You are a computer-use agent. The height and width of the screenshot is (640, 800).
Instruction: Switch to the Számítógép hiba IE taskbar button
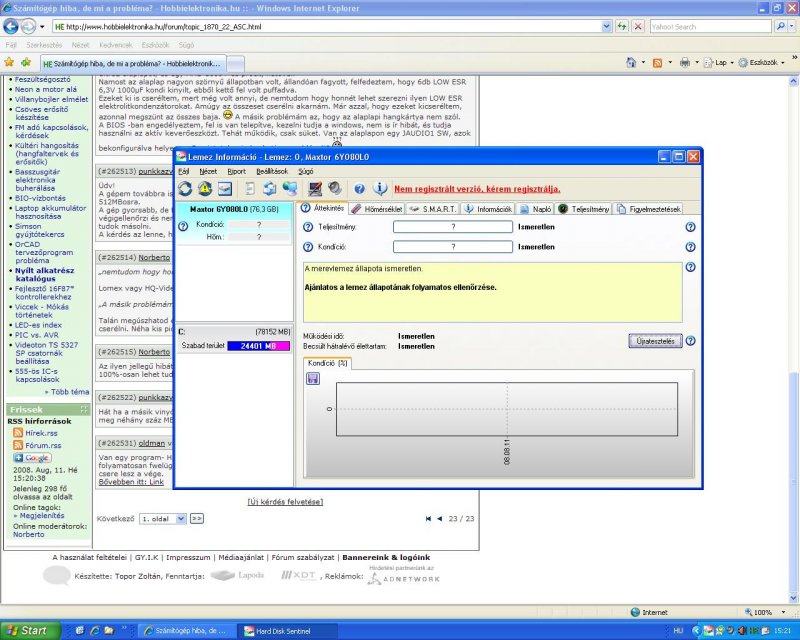[x=188, y=631]
